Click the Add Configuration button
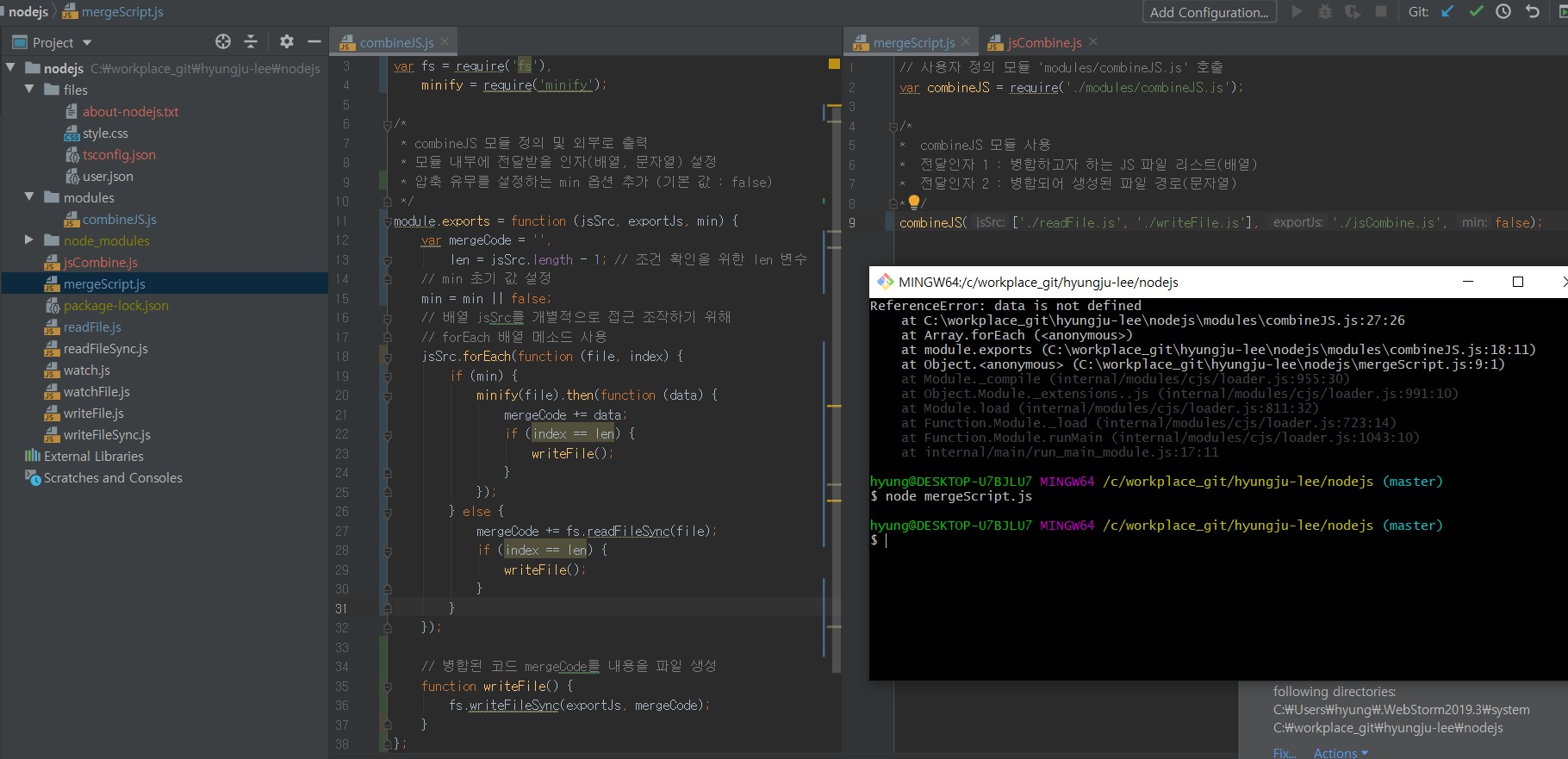Viewport: 1568px width, 759px height. (1208, 12)
